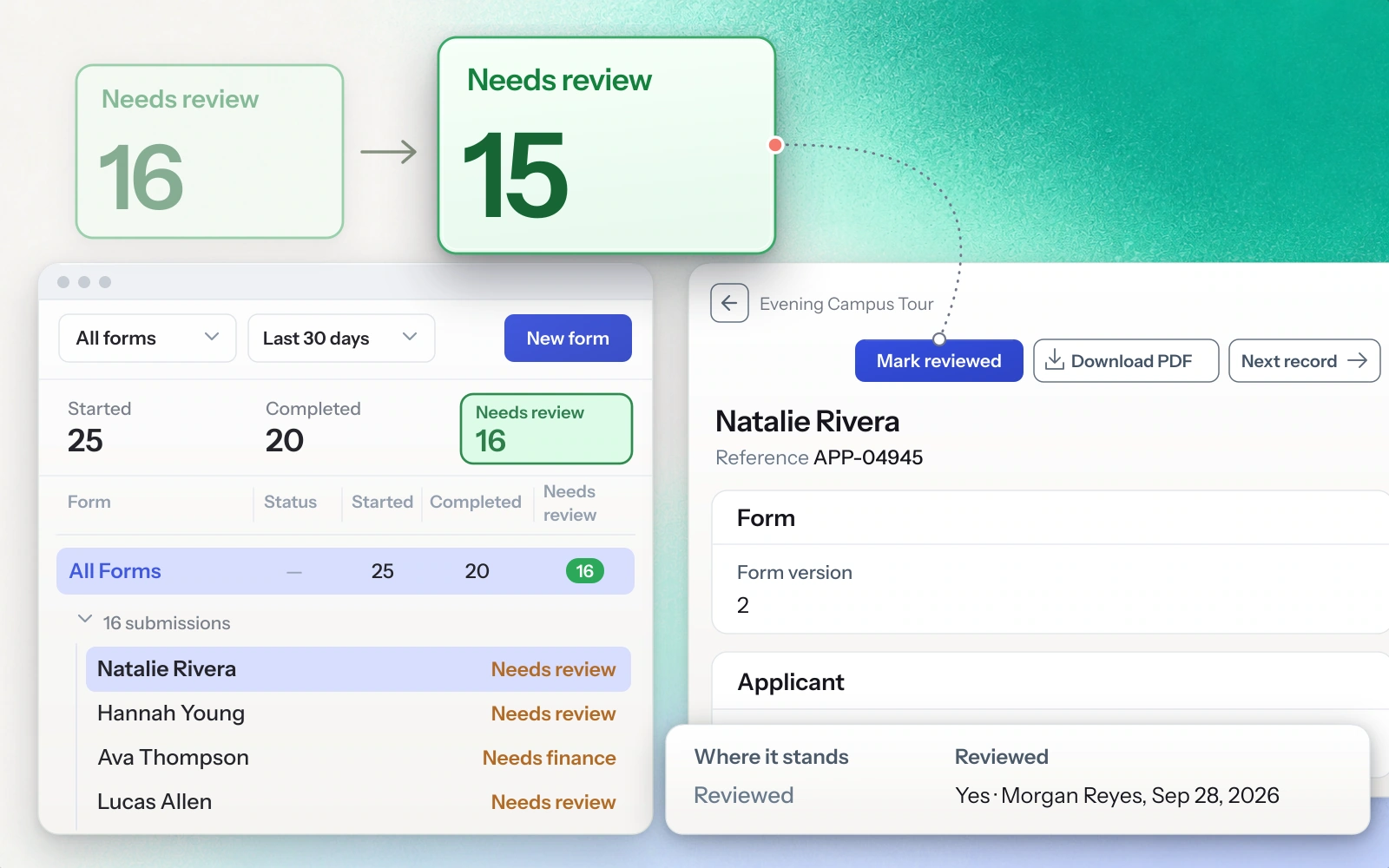Click the Status column header
This screenshot has width=1389, height=868.
pyautogui.click(x=290, y=502)
